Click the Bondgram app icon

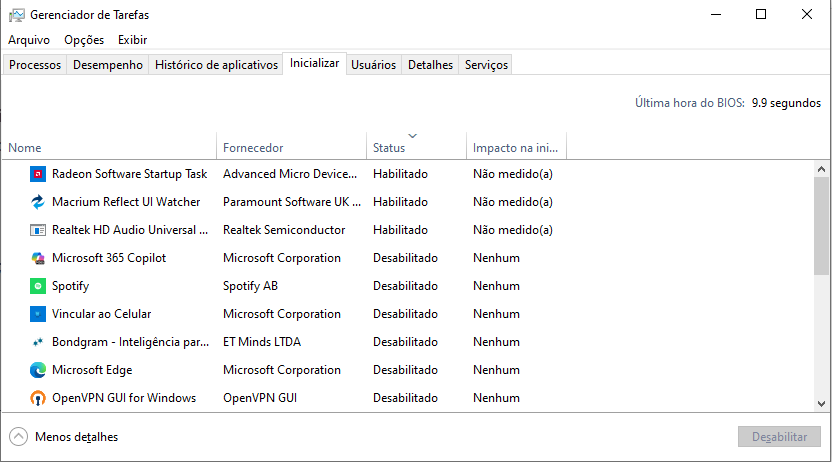[x=38, y=342]
